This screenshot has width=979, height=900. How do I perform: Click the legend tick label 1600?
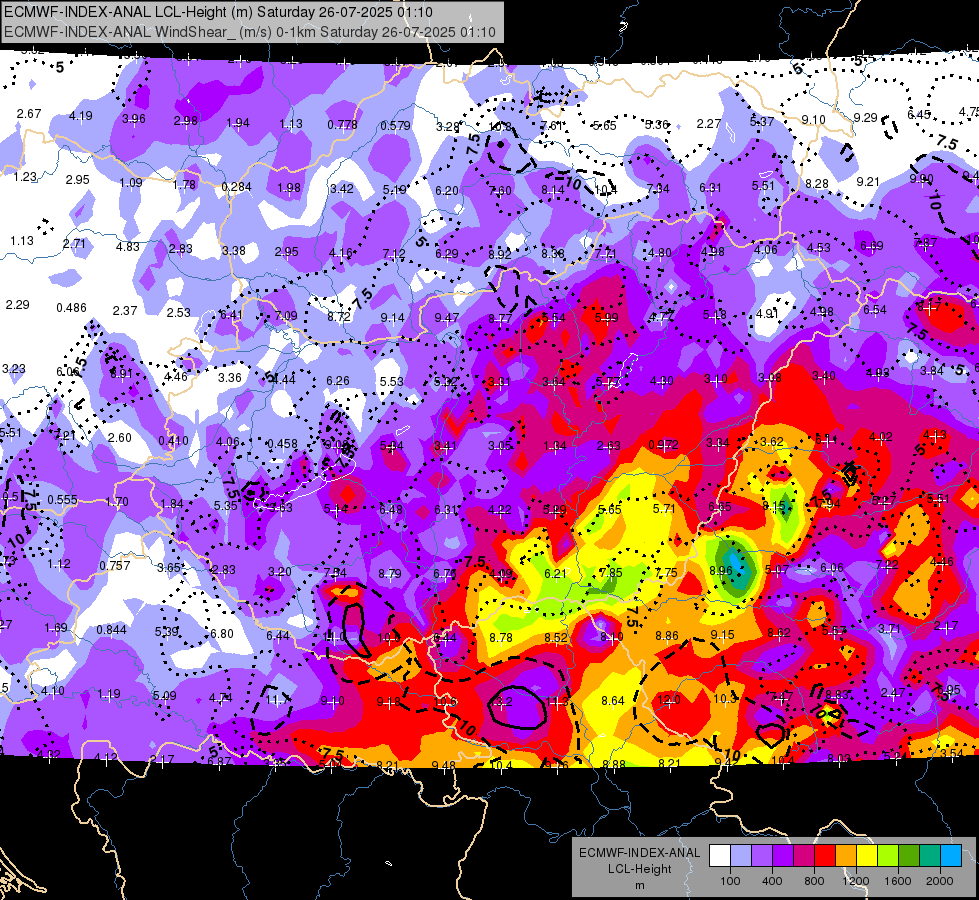point(897,881)
